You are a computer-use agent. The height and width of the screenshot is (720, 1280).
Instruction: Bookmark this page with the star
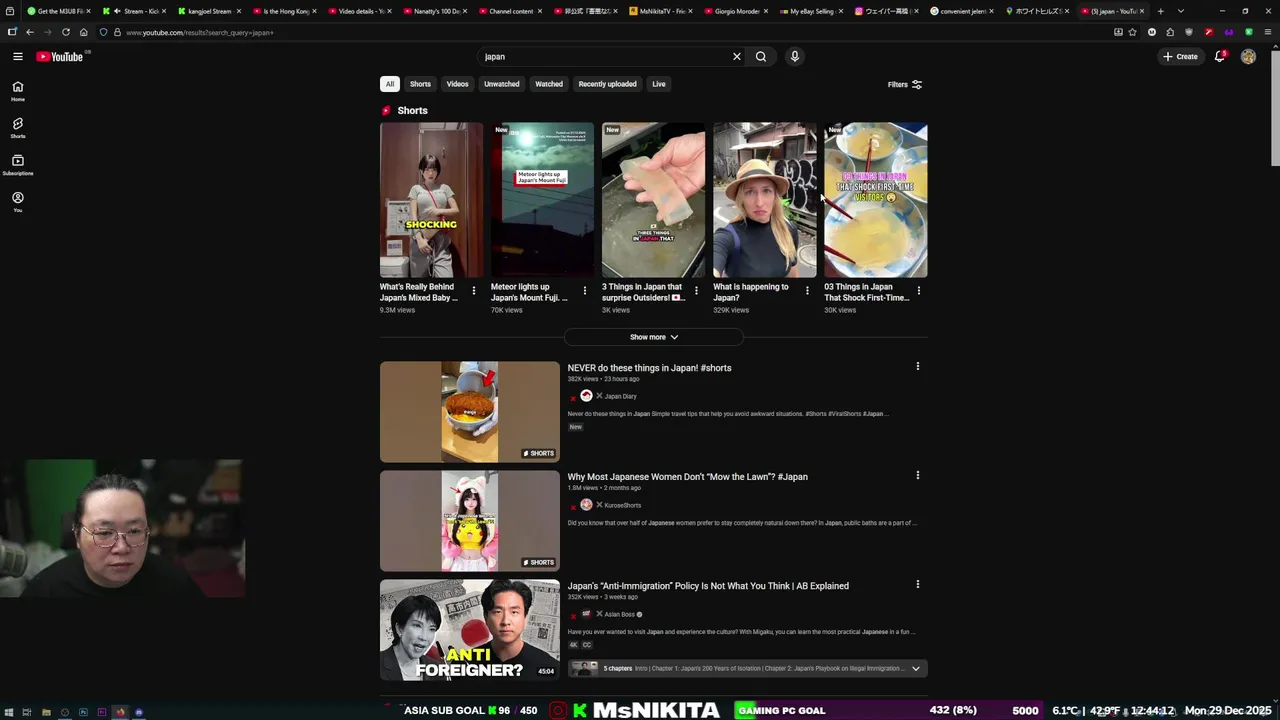(1132, 32)
